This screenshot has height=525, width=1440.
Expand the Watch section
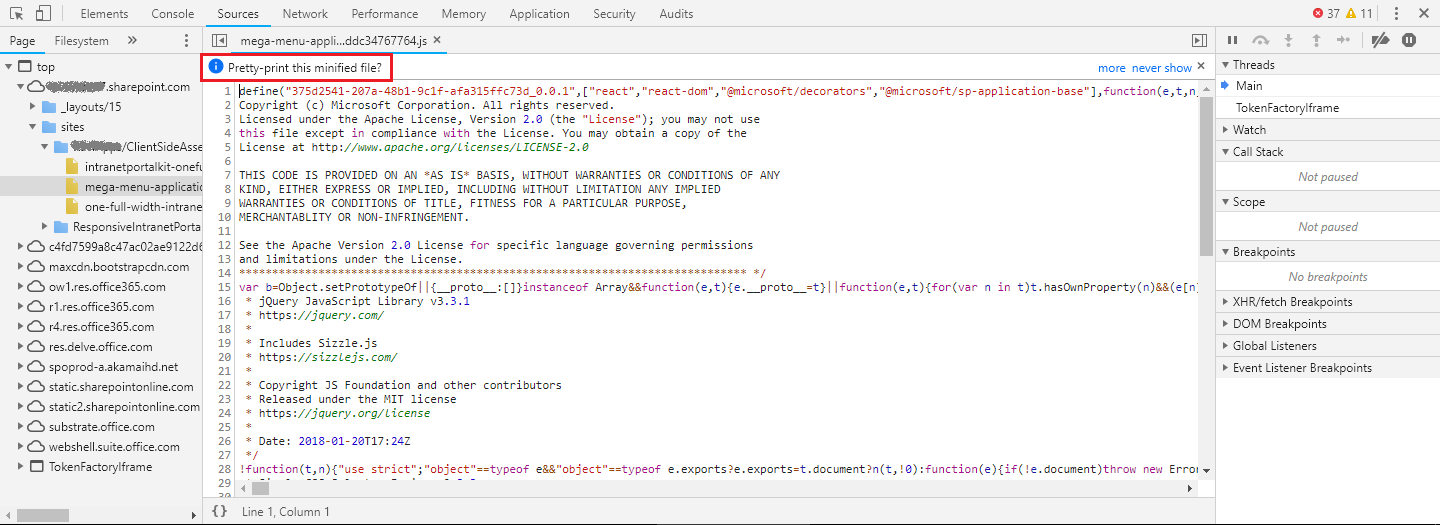(1249, 129)
